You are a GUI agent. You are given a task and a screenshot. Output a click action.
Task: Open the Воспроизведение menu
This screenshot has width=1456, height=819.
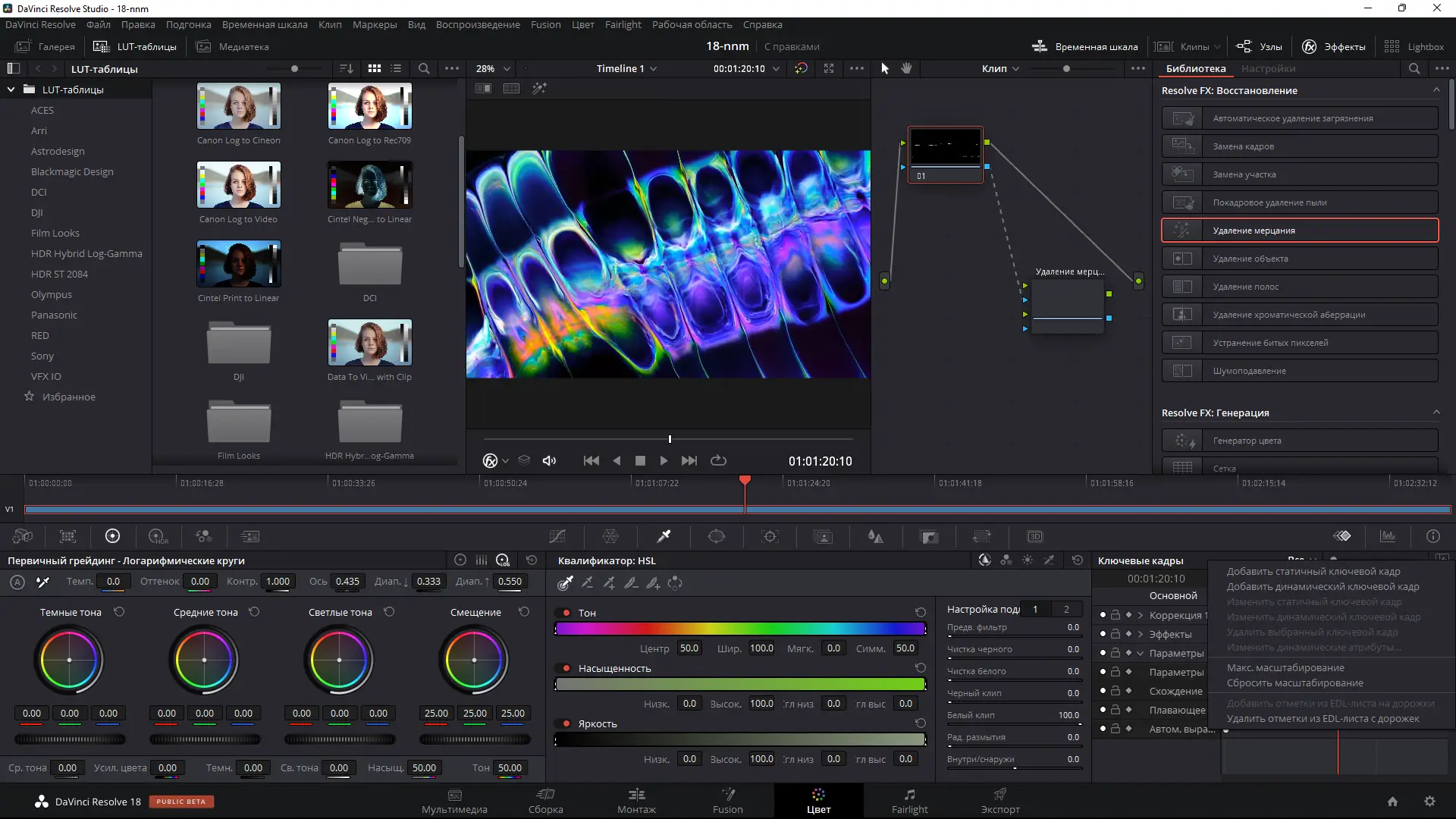click(x=478, y=24)
